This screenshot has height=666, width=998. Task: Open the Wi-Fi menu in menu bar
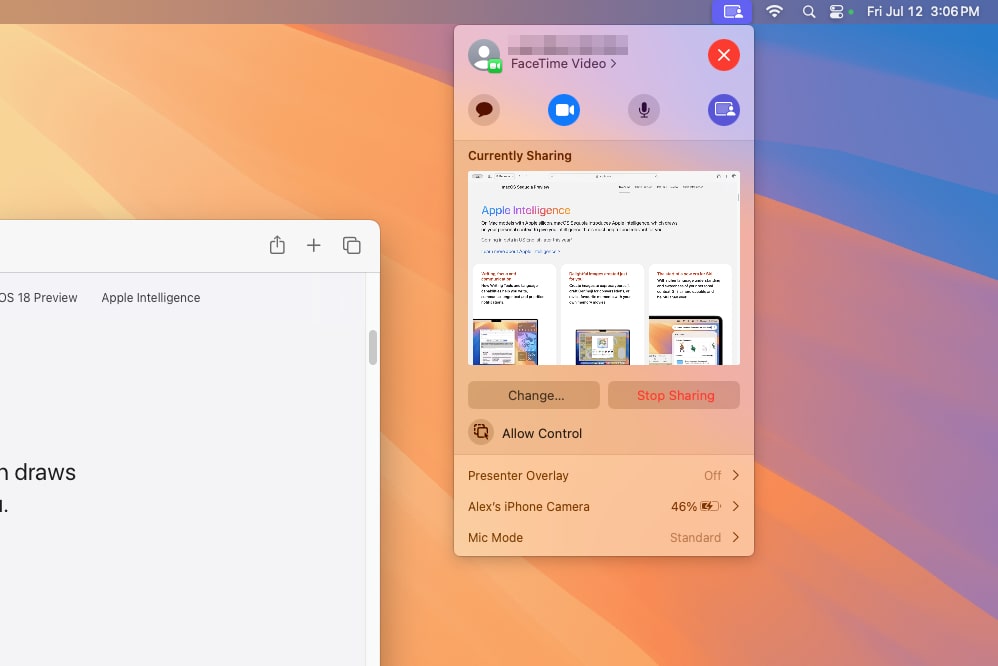click(774, 11)
